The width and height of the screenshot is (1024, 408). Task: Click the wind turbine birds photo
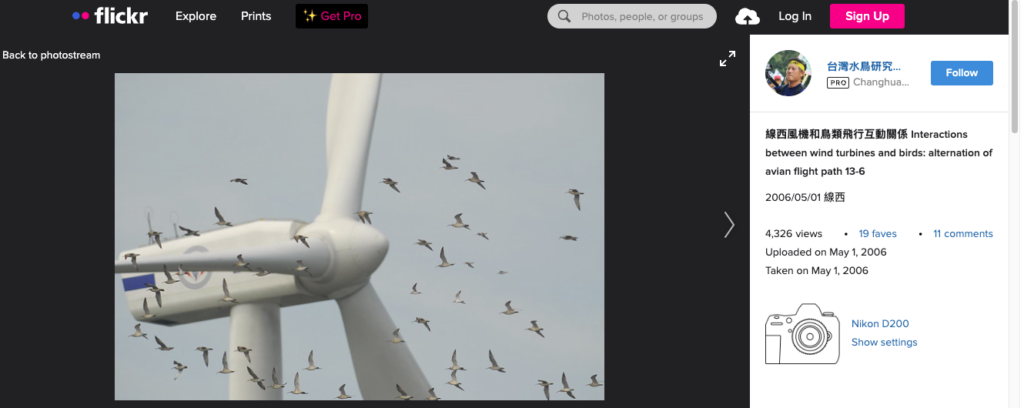[x=359, y=236]
